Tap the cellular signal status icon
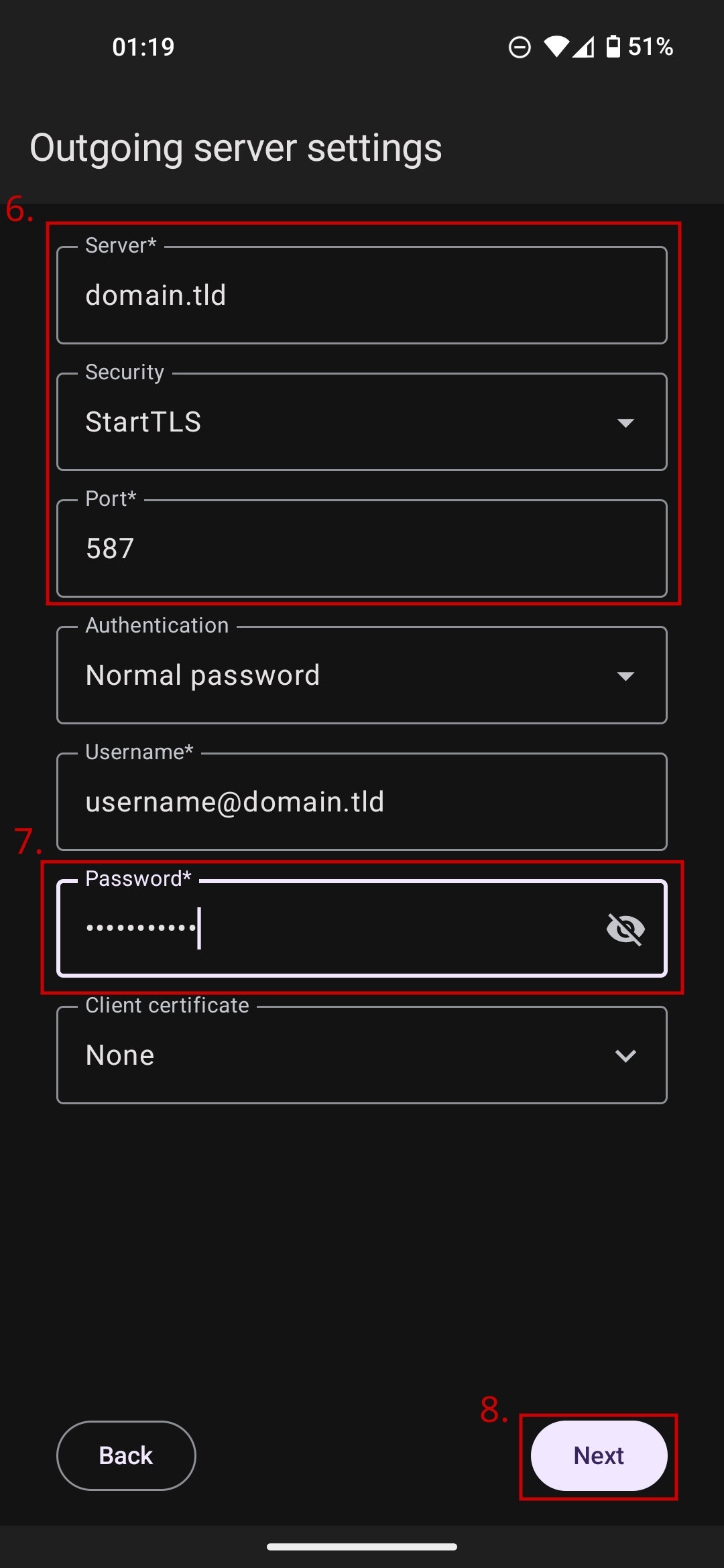This screenshot has width=724, height=1568. pyautogui.click(x=584, y=47)
